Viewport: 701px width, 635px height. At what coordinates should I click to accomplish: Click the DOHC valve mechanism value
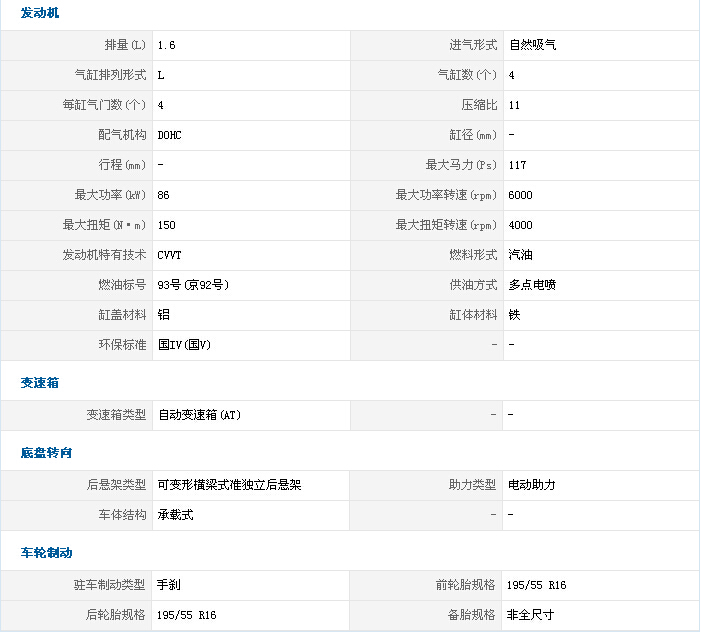point(170,135)
